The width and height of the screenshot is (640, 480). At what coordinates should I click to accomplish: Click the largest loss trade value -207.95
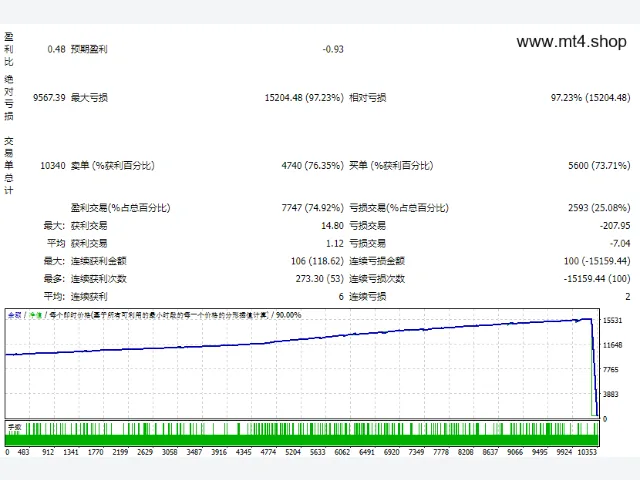[615, 226]
